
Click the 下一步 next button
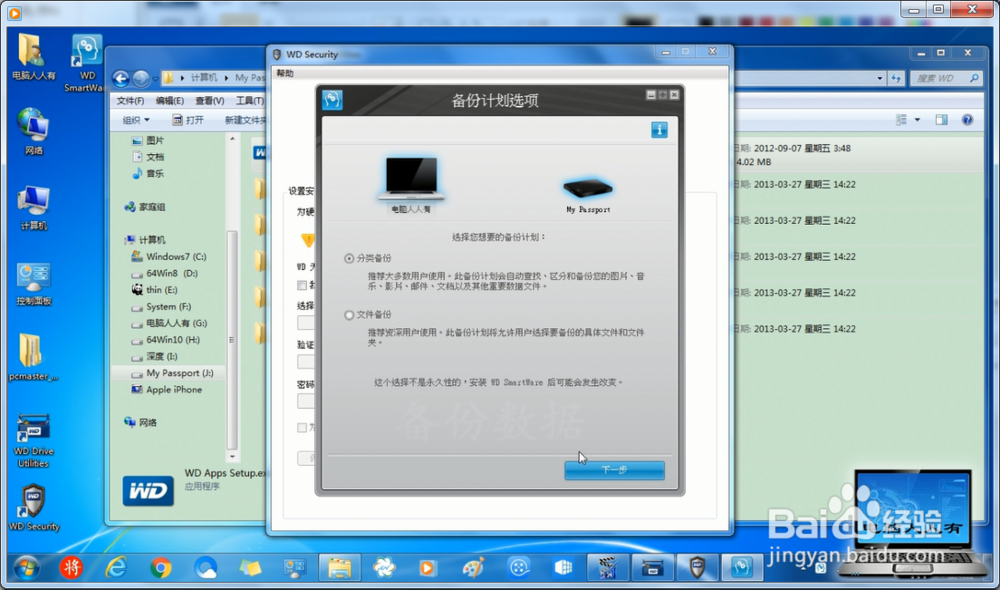click(614, 470)
